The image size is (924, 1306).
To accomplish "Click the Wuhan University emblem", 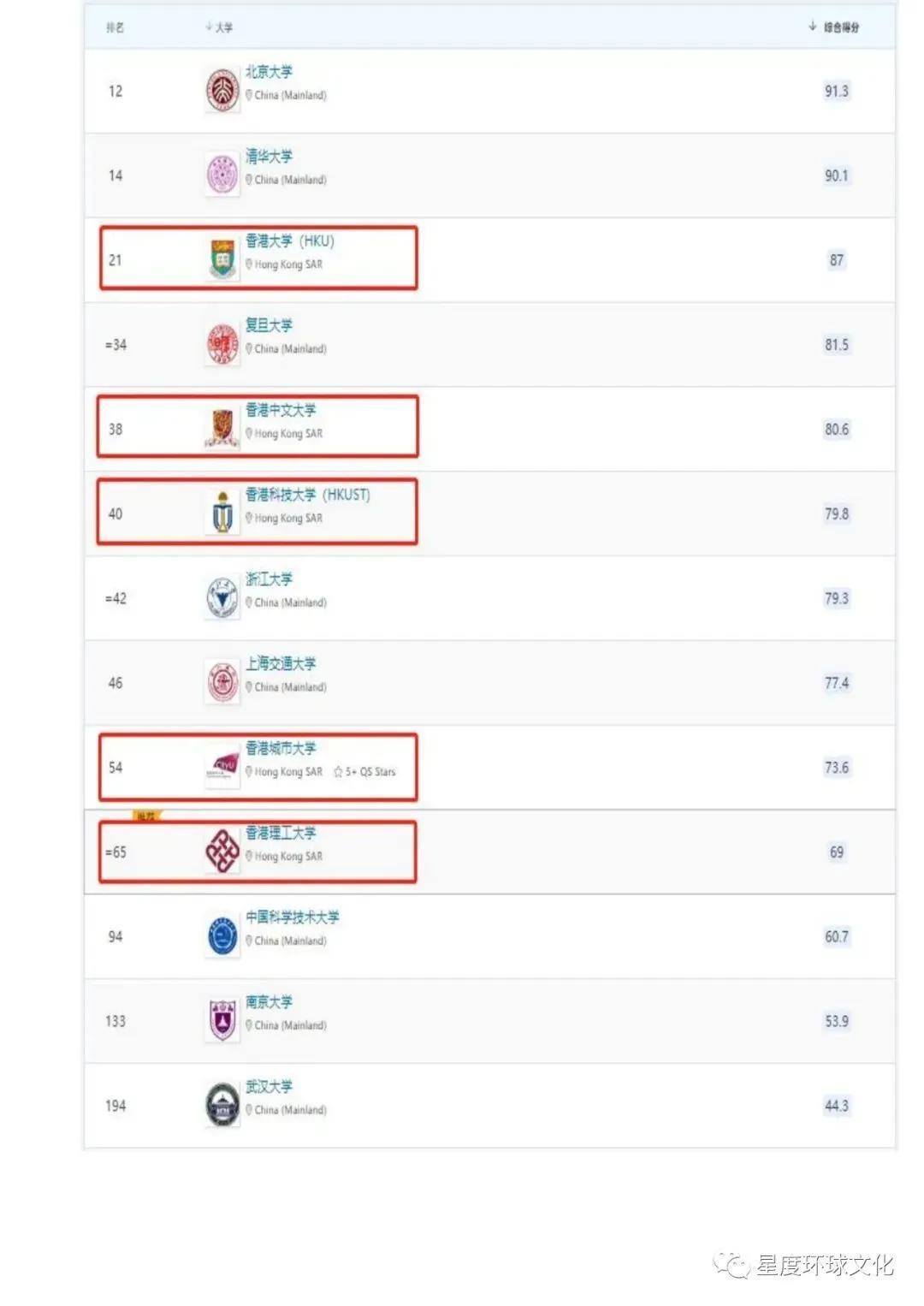I will (x=222, y=1105).
